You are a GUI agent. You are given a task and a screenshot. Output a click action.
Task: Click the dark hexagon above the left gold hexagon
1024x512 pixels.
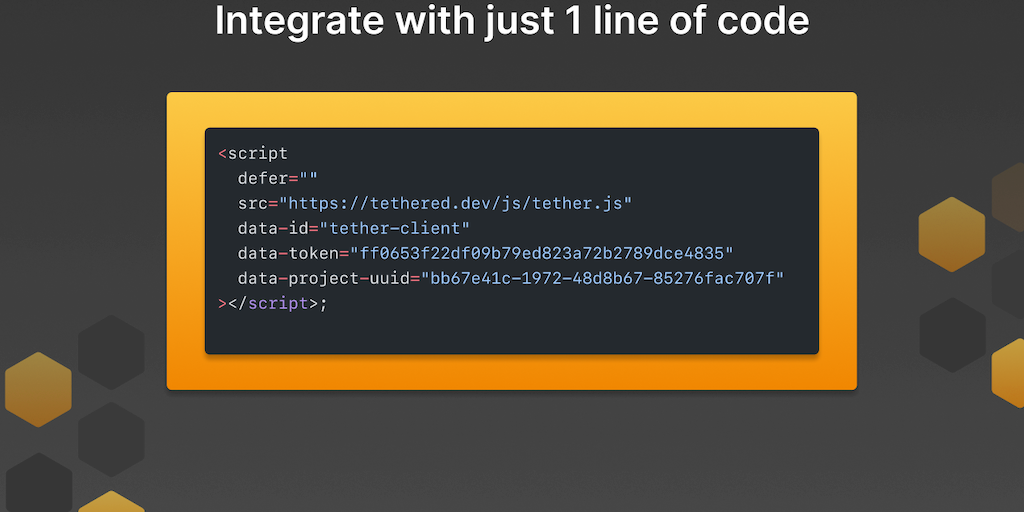pyautogui.click(x=111, y=351)
